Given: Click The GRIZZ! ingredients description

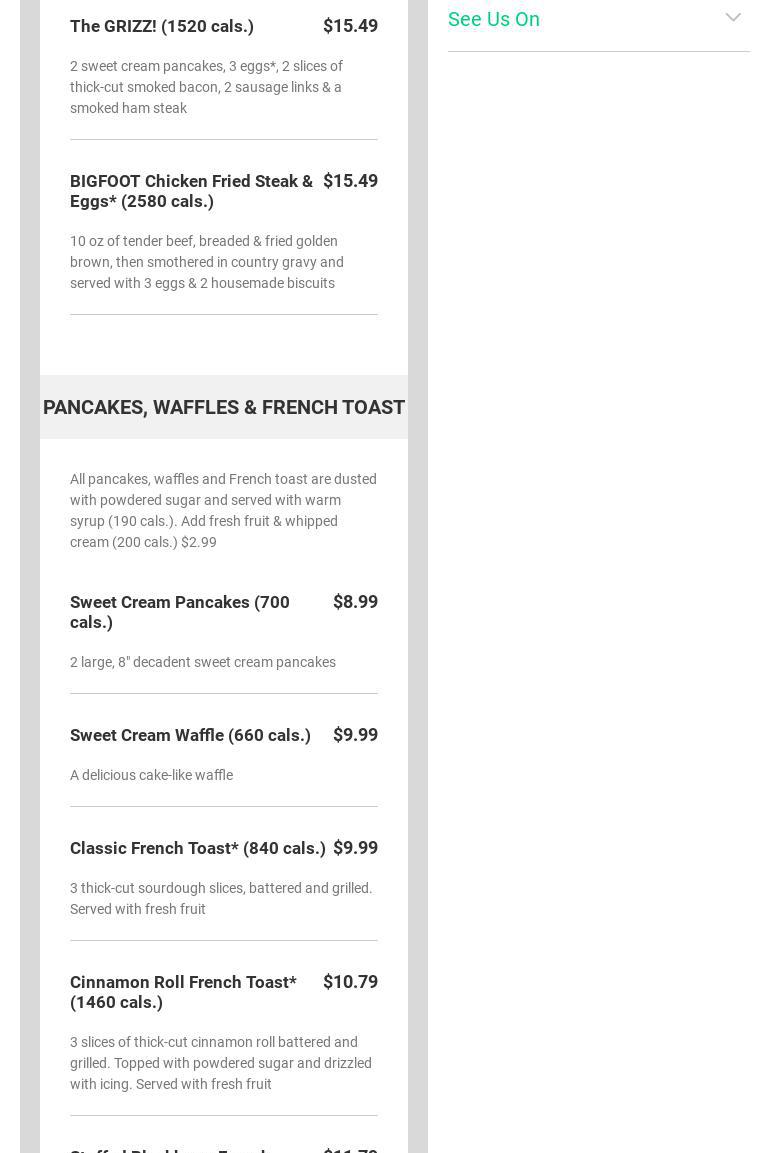Looking at the screenshot, I should (206, 87).
